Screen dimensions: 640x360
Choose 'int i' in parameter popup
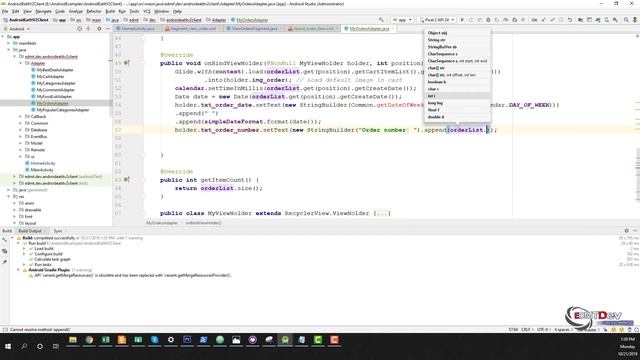click(x=457, y=96)
